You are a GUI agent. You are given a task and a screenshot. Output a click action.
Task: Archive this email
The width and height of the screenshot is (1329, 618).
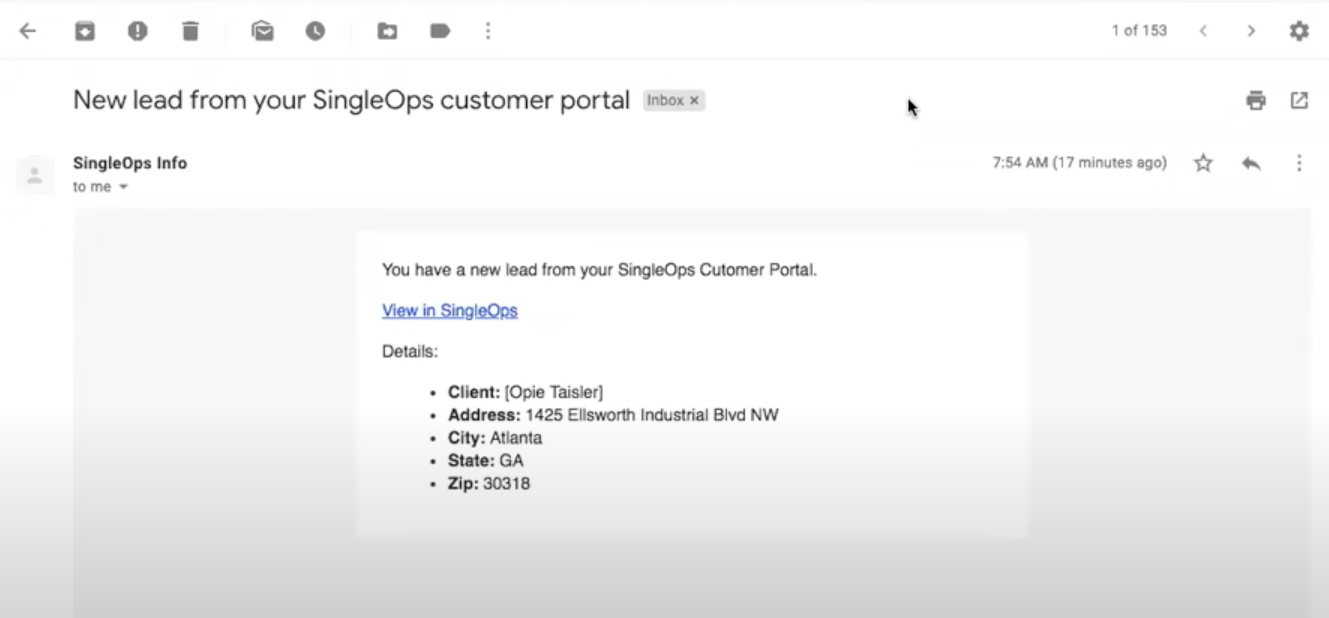[85, 31]
